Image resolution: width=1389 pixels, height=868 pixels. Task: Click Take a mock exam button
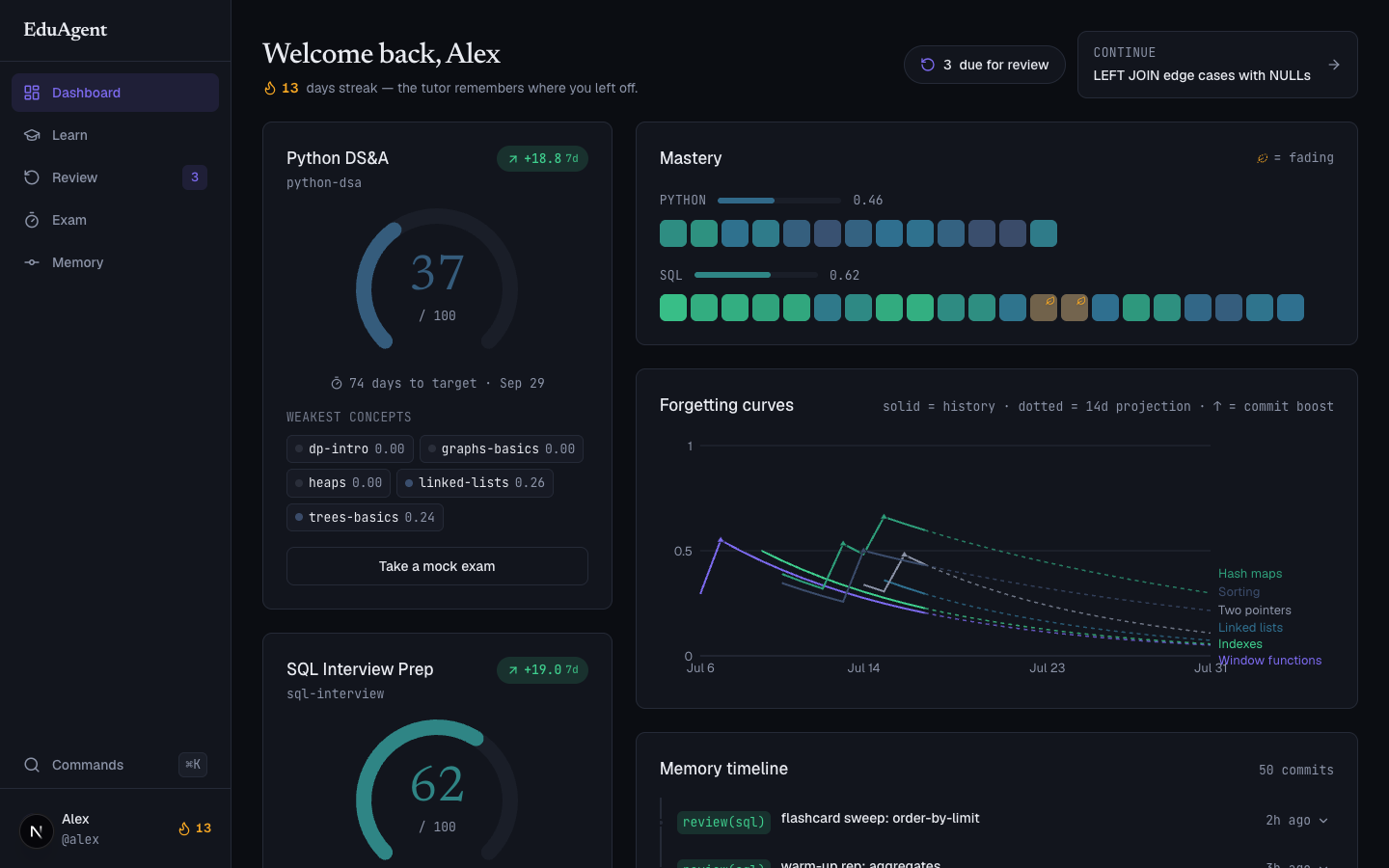click(x=437, y=566)
